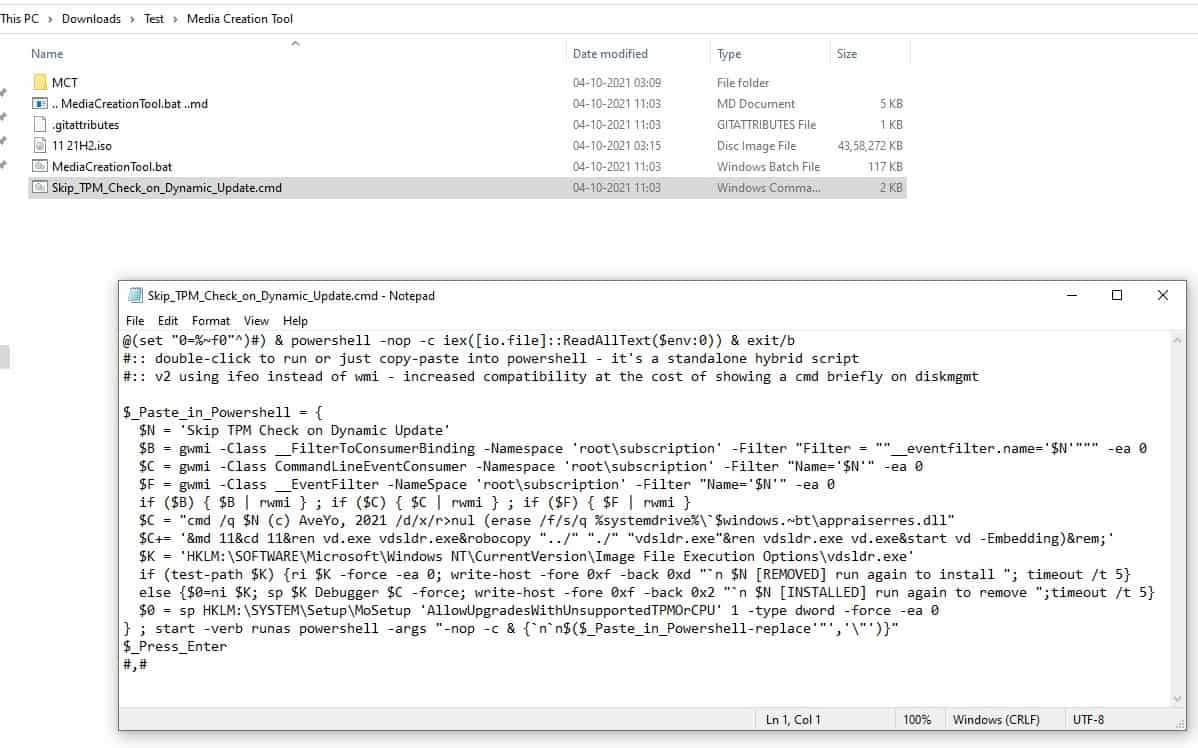Image resolution: width=1198 pixels, height=748 pixels.
Task: Click the '43,58,272 KB' size cell
Action: pos(870,145)
